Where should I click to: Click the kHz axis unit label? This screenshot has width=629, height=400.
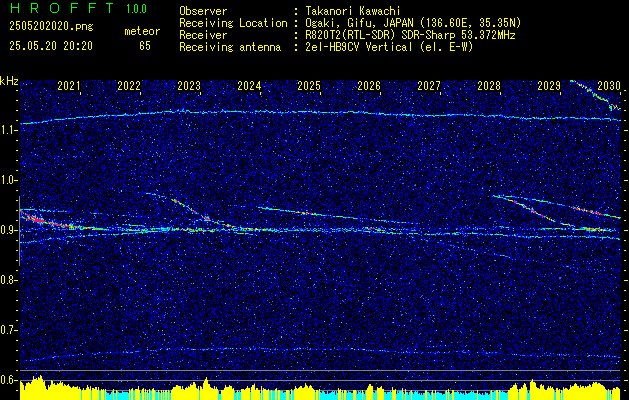pos(9,81)
